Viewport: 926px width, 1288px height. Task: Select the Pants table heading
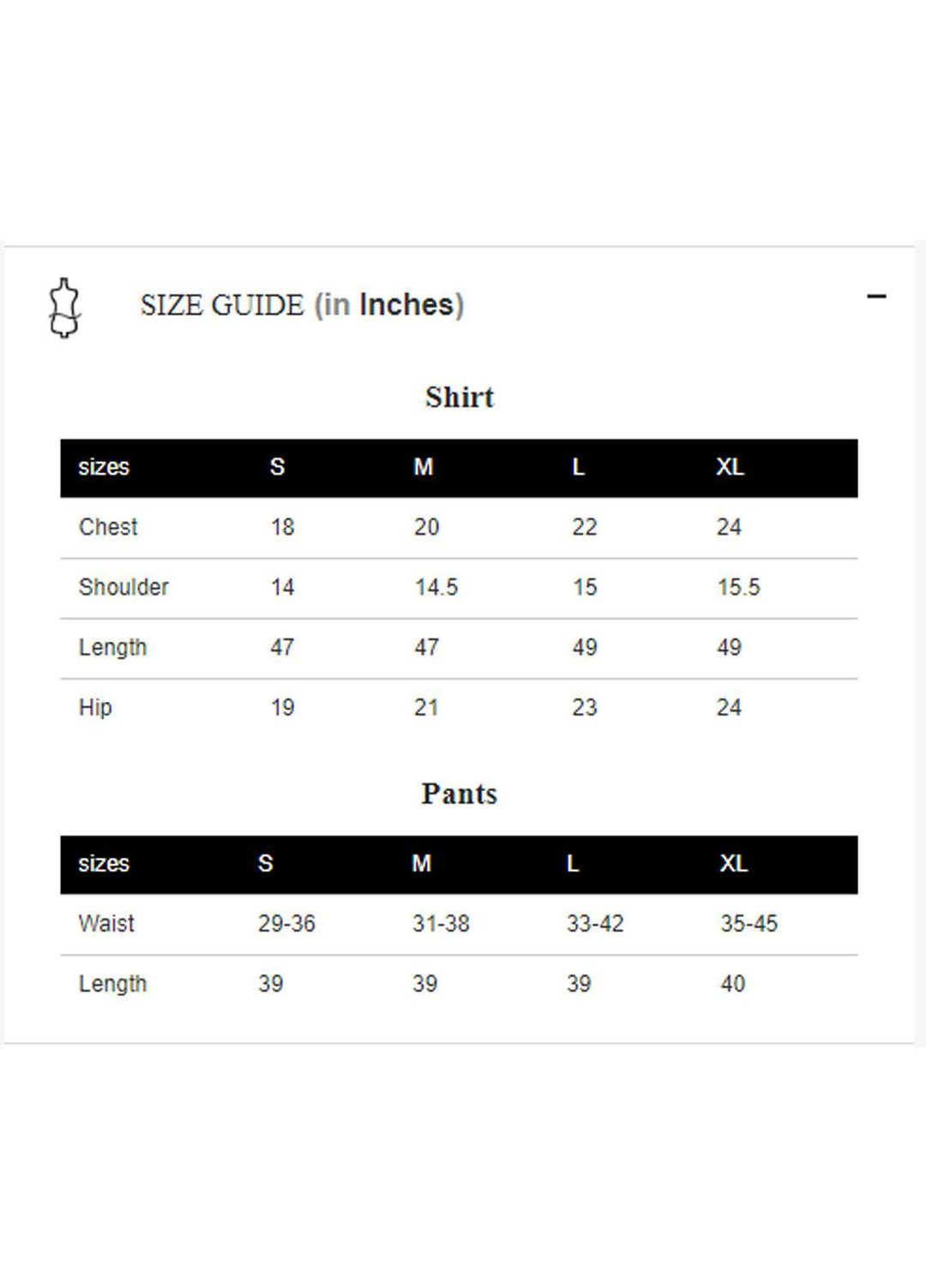[x=460, y=794]
